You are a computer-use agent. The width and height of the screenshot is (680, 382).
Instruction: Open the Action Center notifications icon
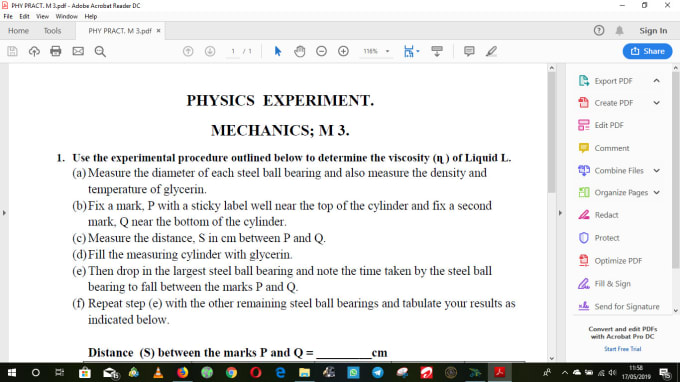[x=665, y=372]
